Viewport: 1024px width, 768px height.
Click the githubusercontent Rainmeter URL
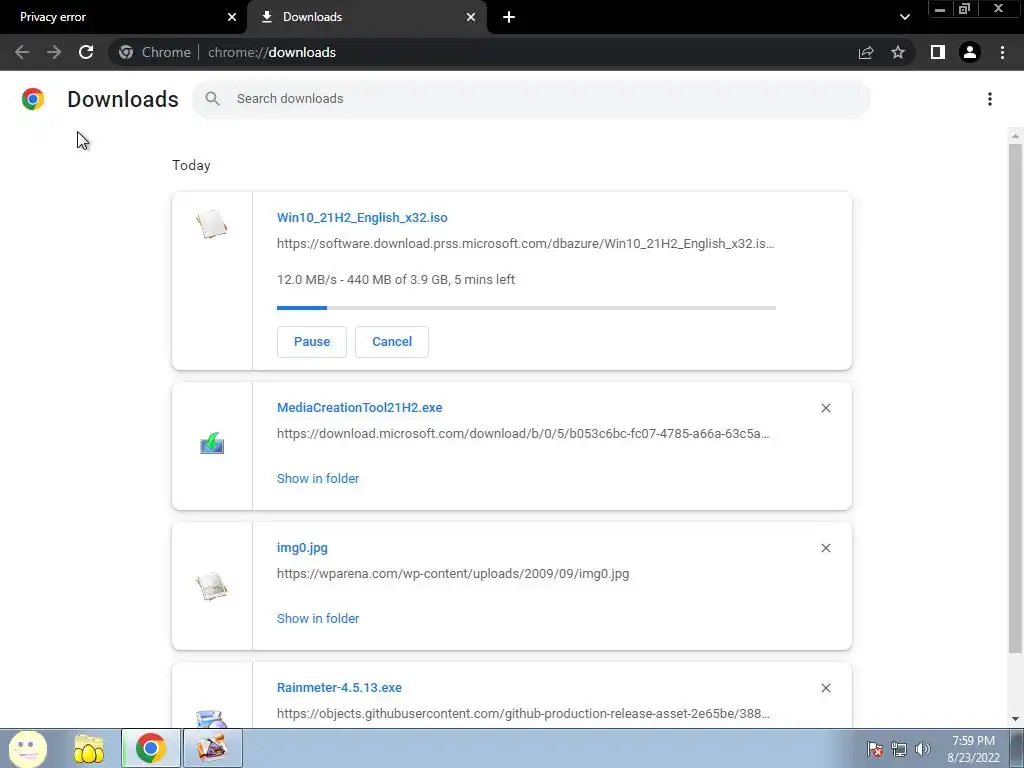(522, 714)
